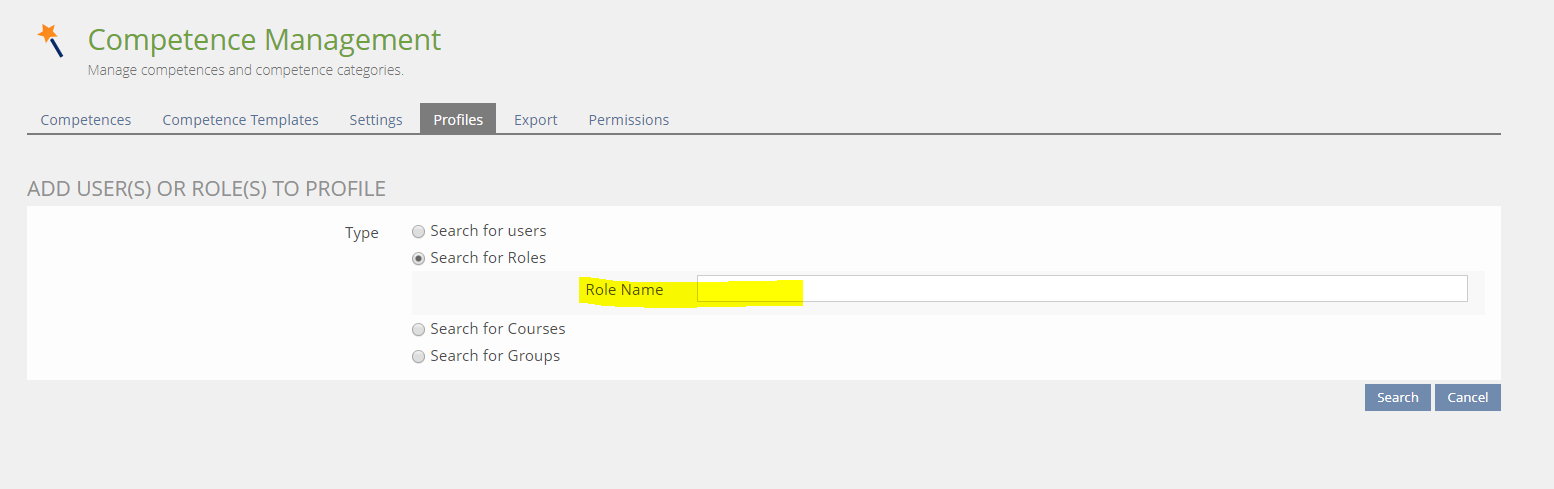Click the Cancel button
The height and width of the screenshot is (489, 1554).
[x=1467, y=397]
